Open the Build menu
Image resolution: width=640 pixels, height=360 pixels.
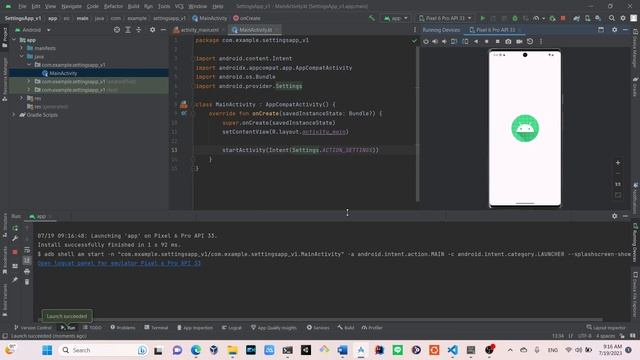pyautogui.click(x=133, y=6)
